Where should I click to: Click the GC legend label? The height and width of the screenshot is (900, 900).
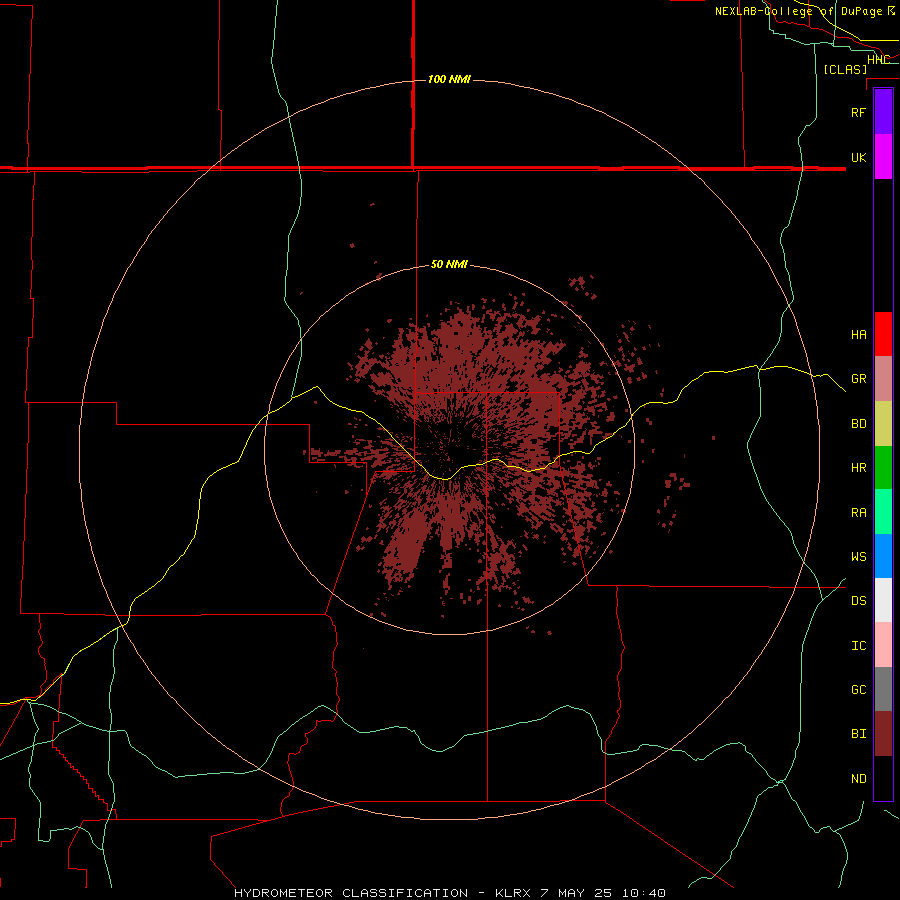point(858,689)
